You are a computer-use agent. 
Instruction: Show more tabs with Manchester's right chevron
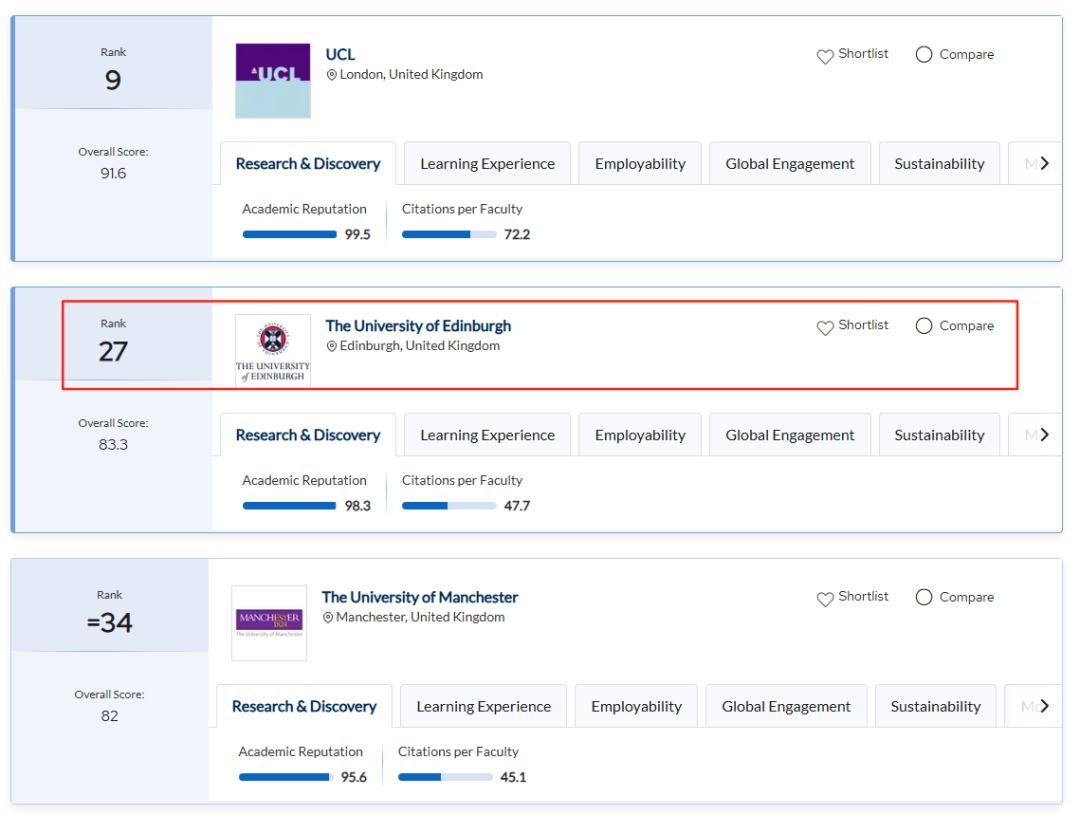(1044, 706)
